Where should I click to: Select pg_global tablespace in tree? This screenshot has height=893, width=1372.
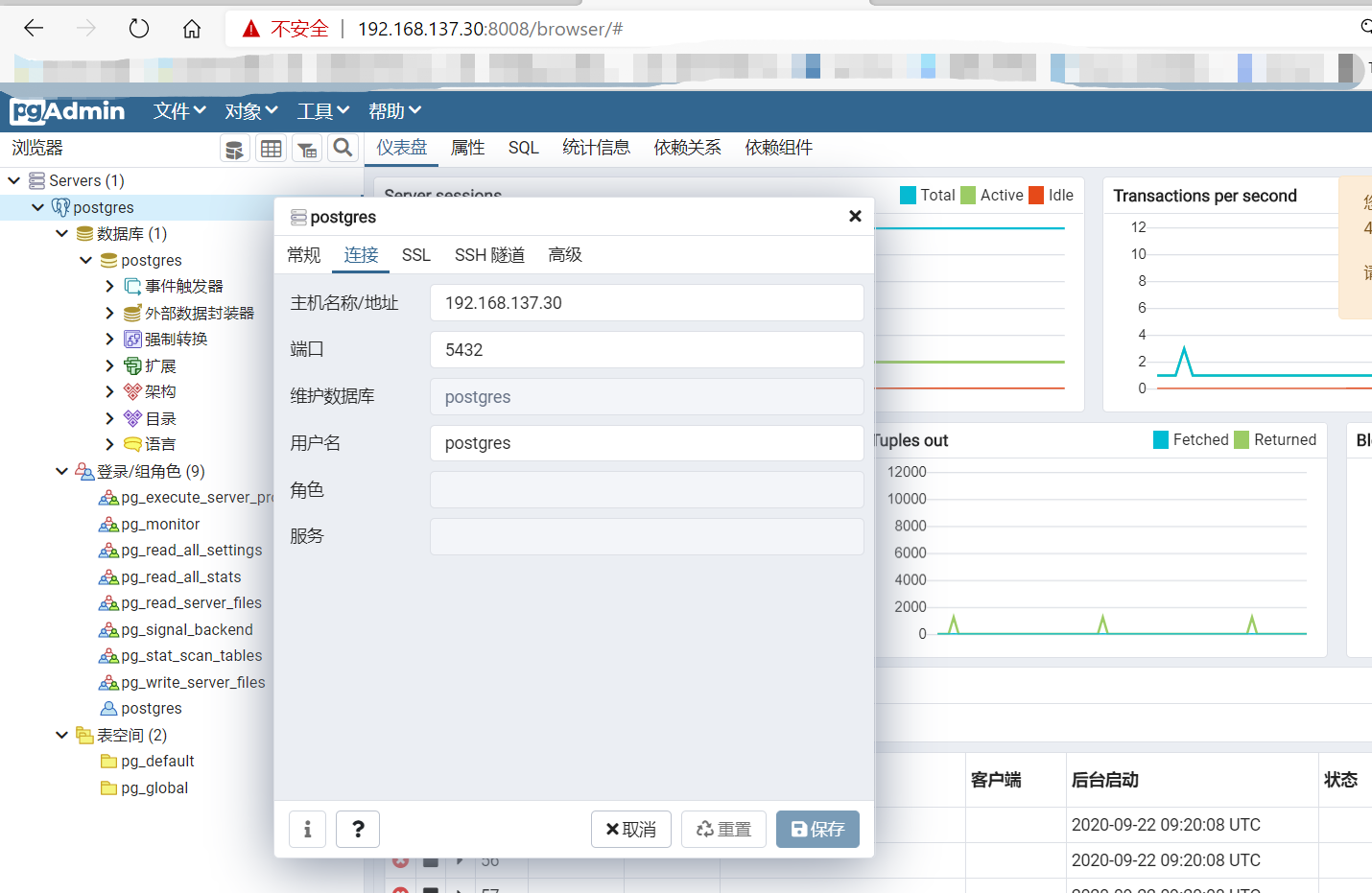(154, 787)
